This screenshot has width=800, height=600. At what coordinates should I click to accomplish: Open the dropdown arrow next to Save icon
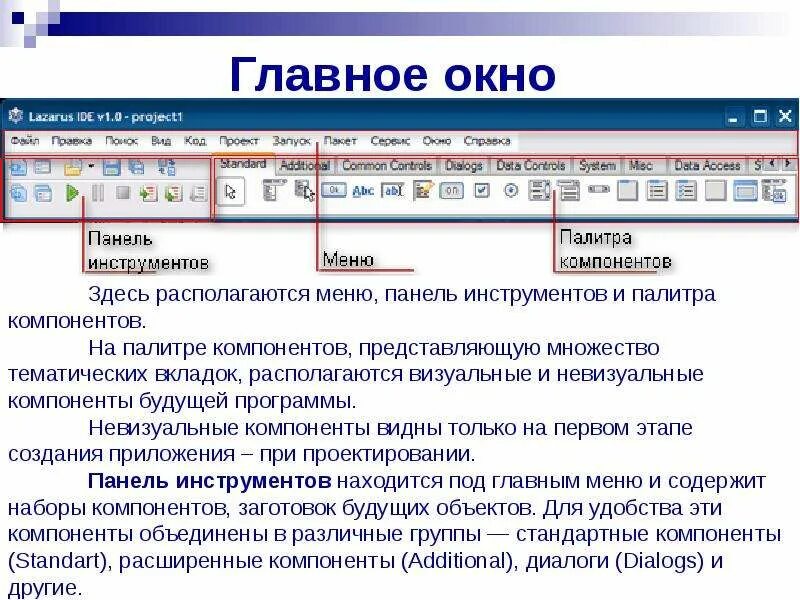90,167
